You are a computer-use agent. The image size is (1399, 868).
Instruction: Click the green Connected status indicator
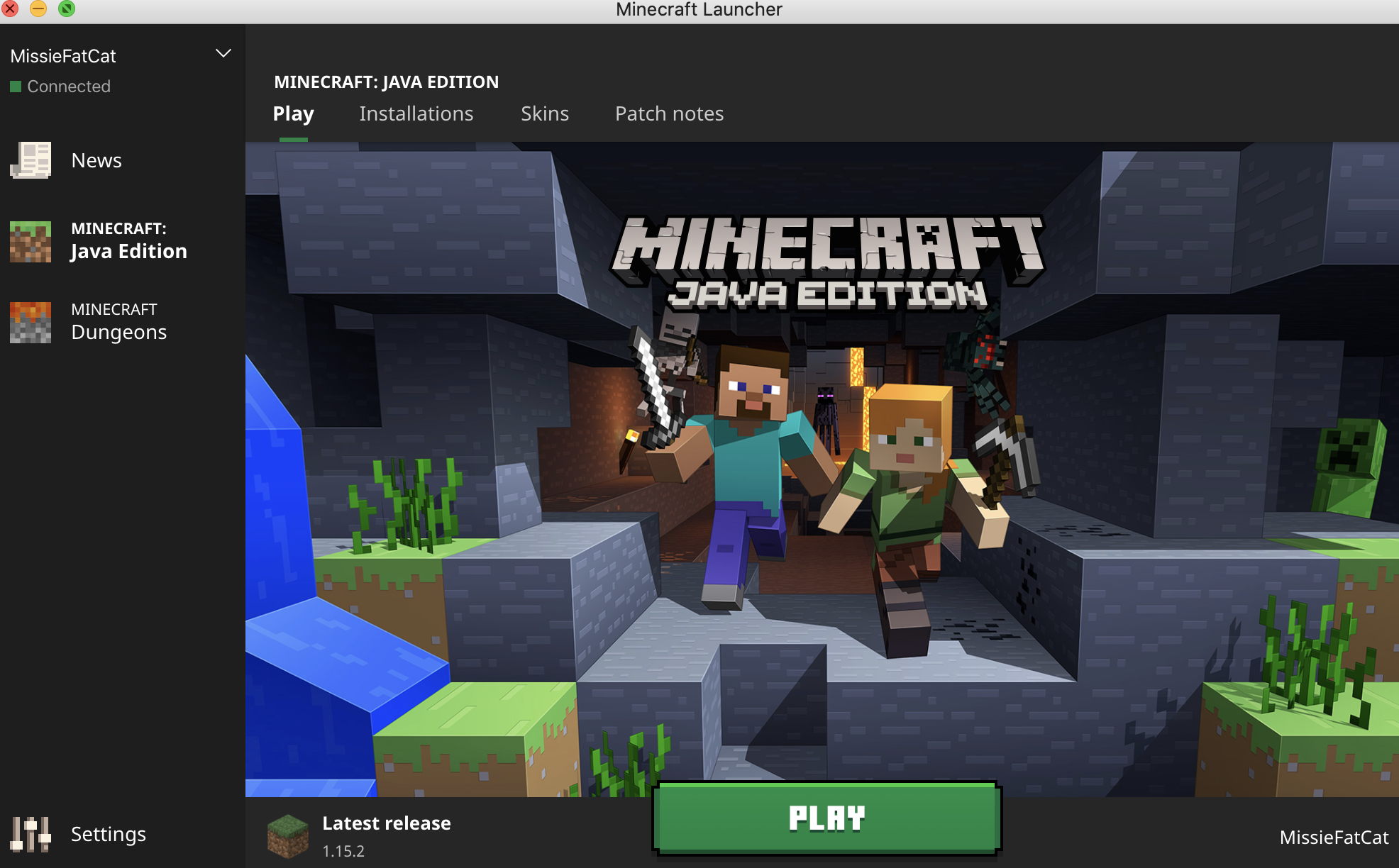click(x=16, y=87)
